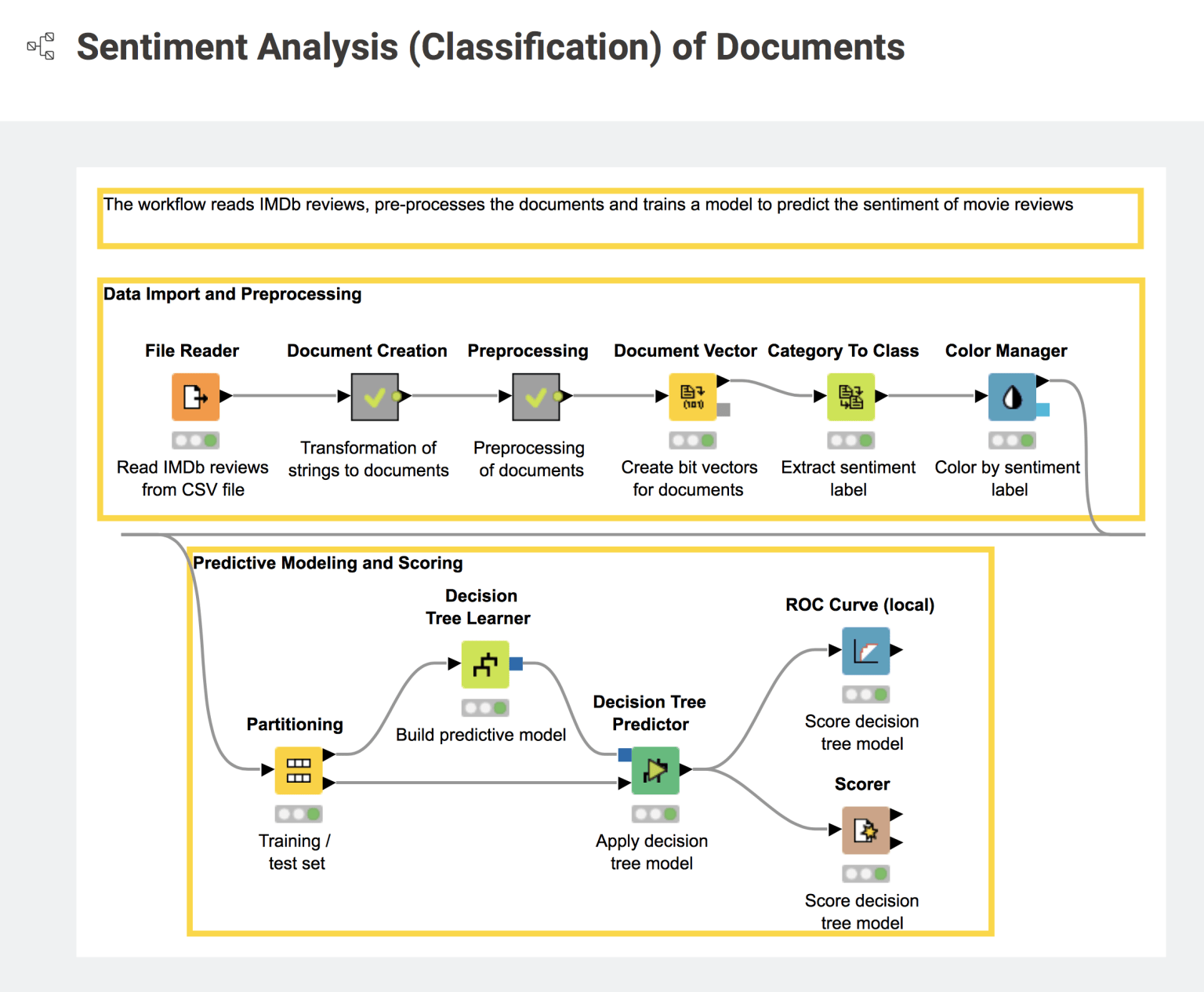
Task: Click the caption under the Scorer node
Action: [862, 912]
